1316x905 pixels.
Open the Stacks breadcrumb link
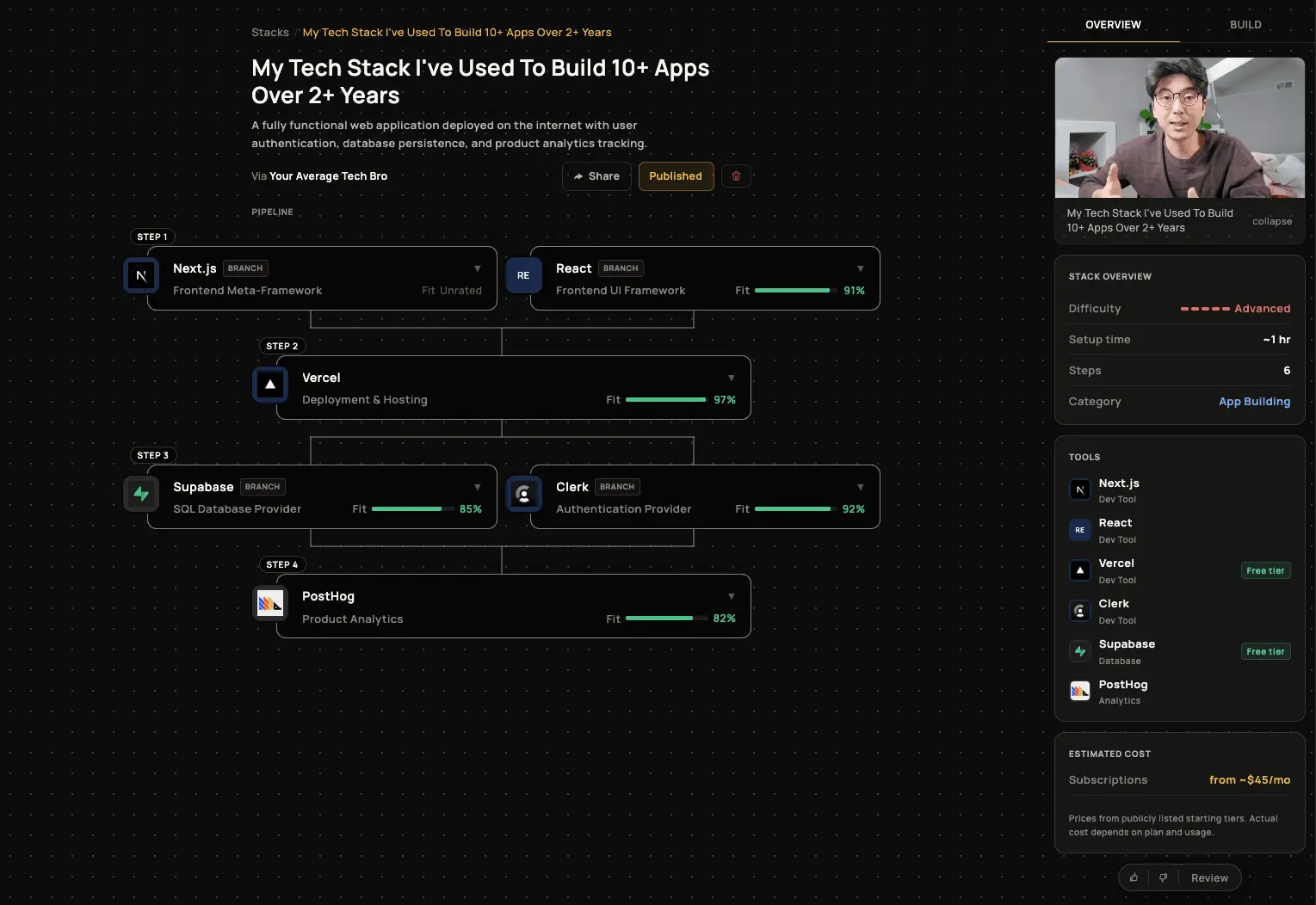pyautogui.click(x=270, y=33)
